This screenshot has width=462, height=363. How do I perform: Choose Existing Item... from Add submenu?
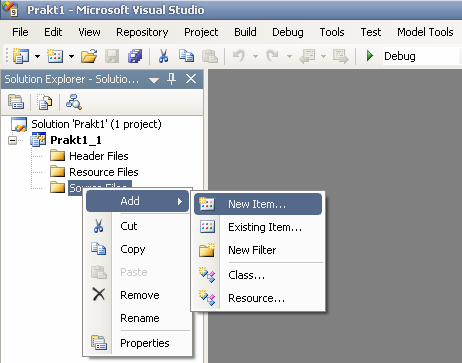[x=258, y=227]
